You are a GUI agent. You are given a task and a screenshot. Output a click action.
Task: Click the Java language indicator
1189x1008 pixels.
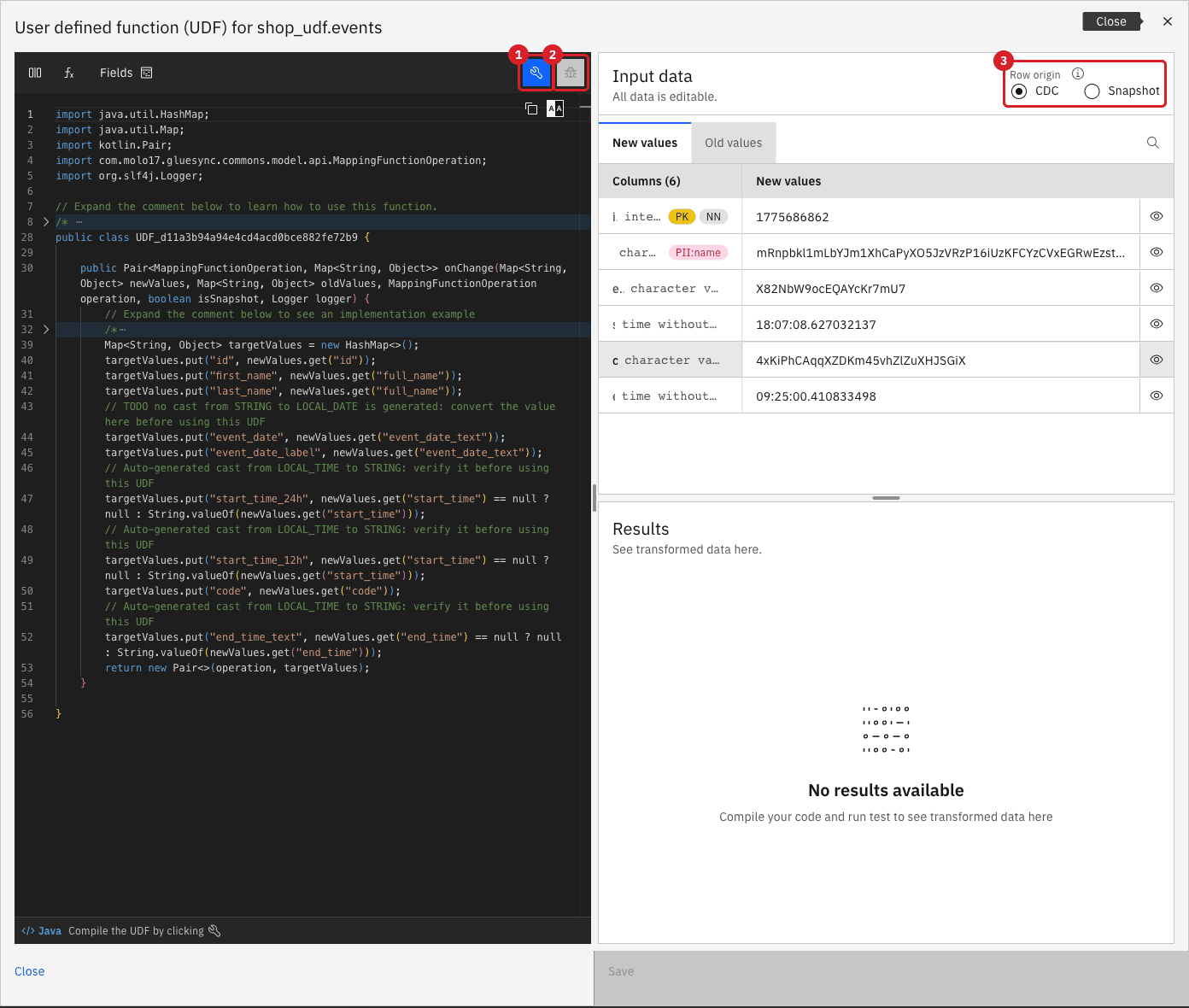(x=42, y=931)
